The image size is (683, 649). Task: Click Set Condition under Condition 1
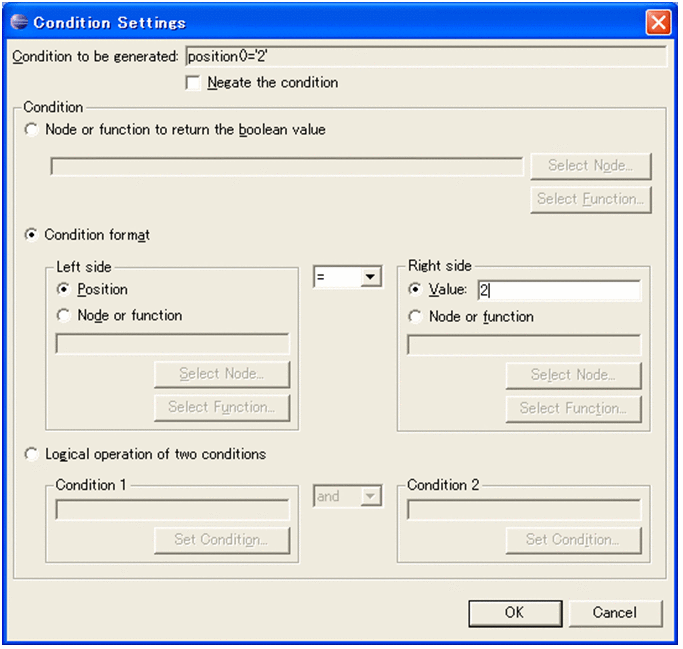221,540
